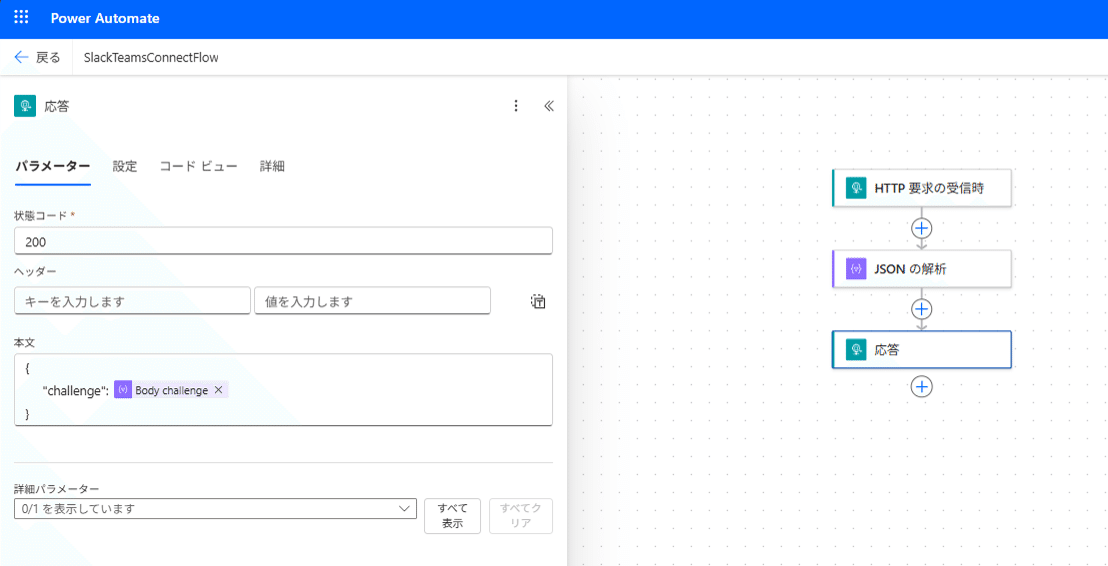
Task: Select the パラメーター tab
Action: tap(53, 167)
